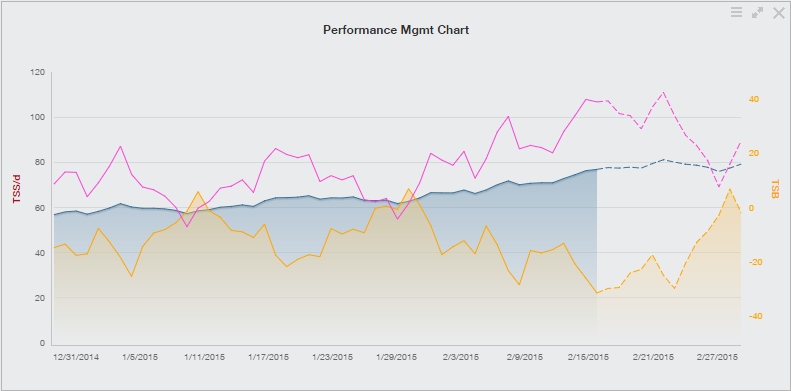This screenshot has height=391, width=791.
Task: Click the Performance Mgmt Chart title
Action: (x=396, y=30)
